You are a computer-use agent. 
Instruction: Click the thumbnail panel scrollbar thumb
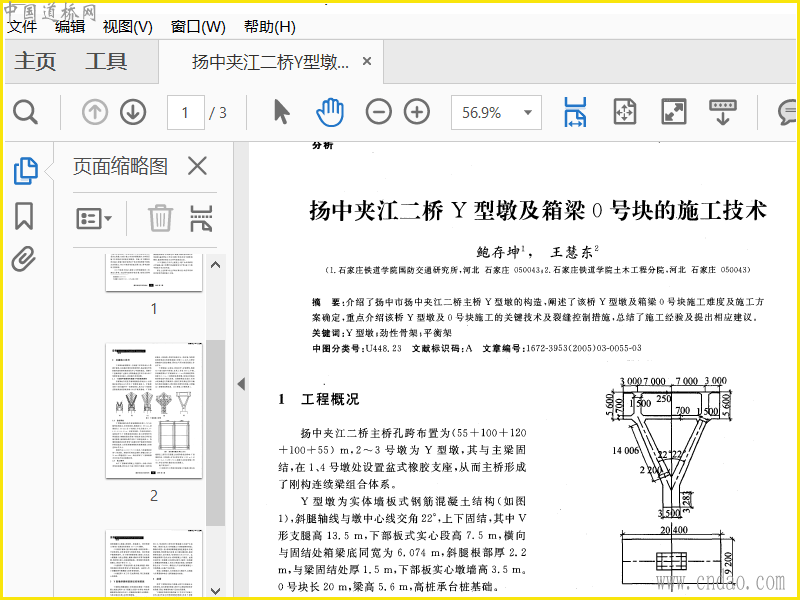coord(215,433)
